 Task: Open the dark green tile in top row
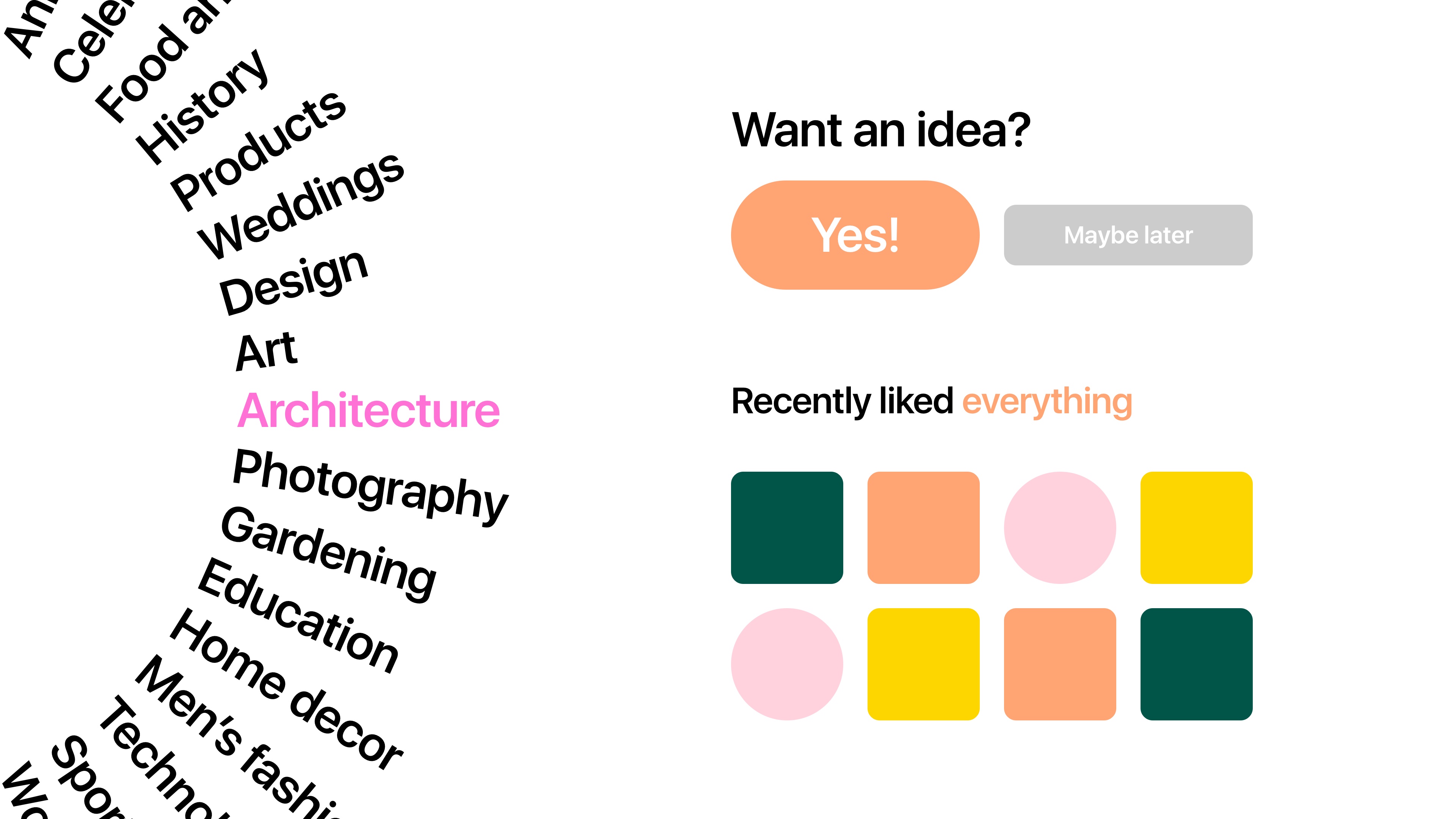pyautogui.click(x=787, y=528)
